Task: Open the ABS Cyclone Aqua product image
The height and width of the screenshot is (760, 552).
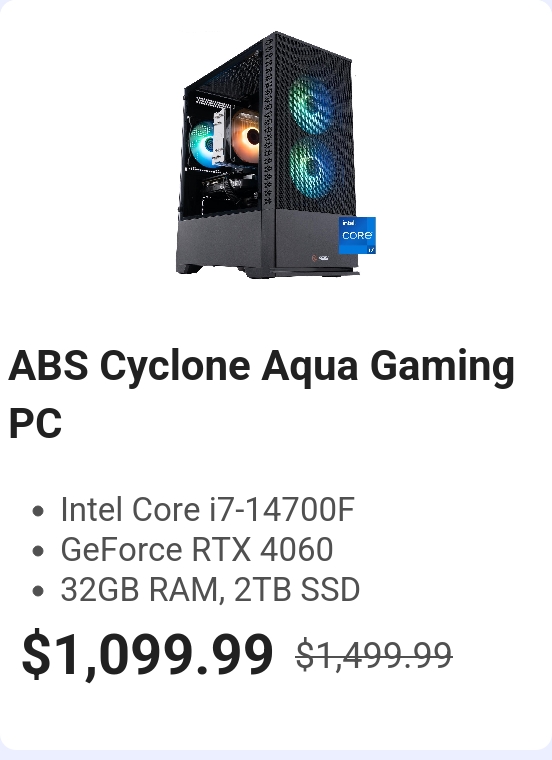Action: coord(275,154)
